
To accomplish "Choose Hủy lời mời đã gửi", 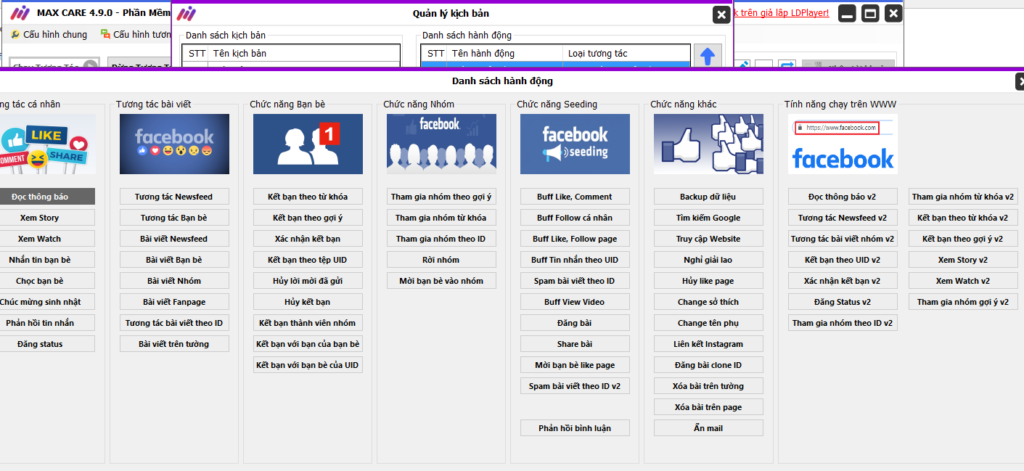I will point(308,280).
